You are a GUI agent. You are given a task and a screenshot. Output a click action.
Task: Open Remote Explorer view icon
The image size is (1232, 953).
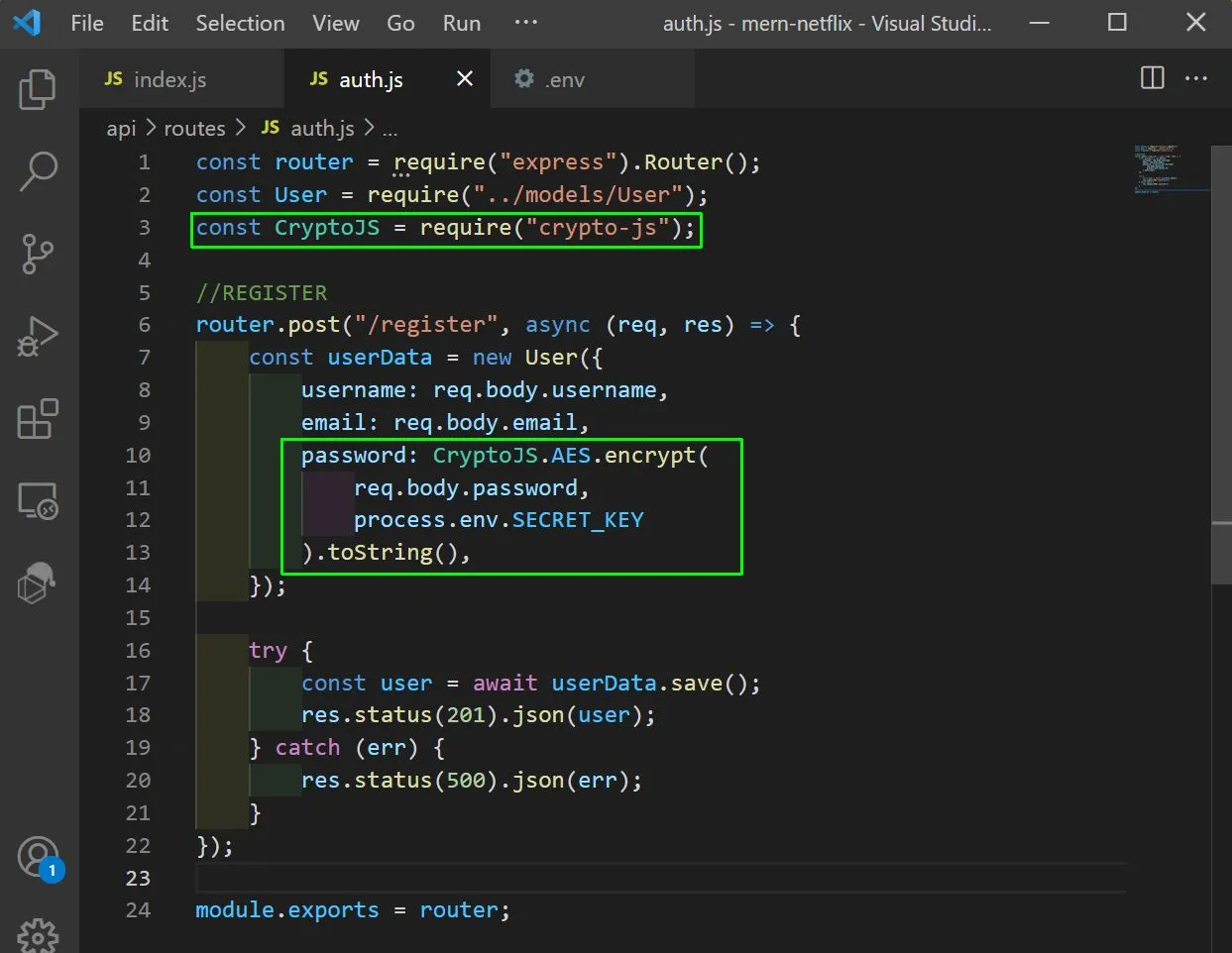(x=38, y=501)
